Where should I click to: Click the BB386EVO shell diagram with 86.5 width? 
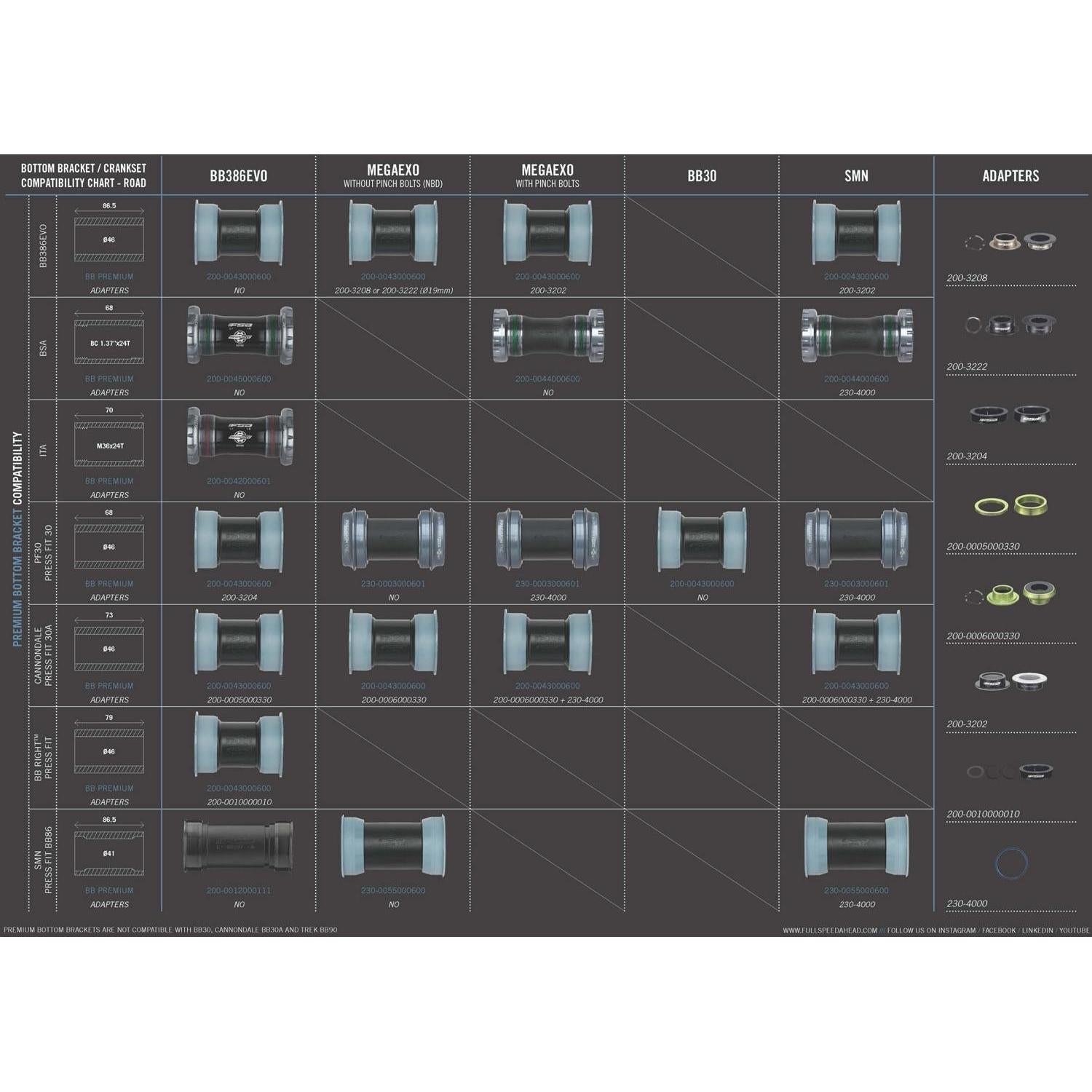[109, 233]
